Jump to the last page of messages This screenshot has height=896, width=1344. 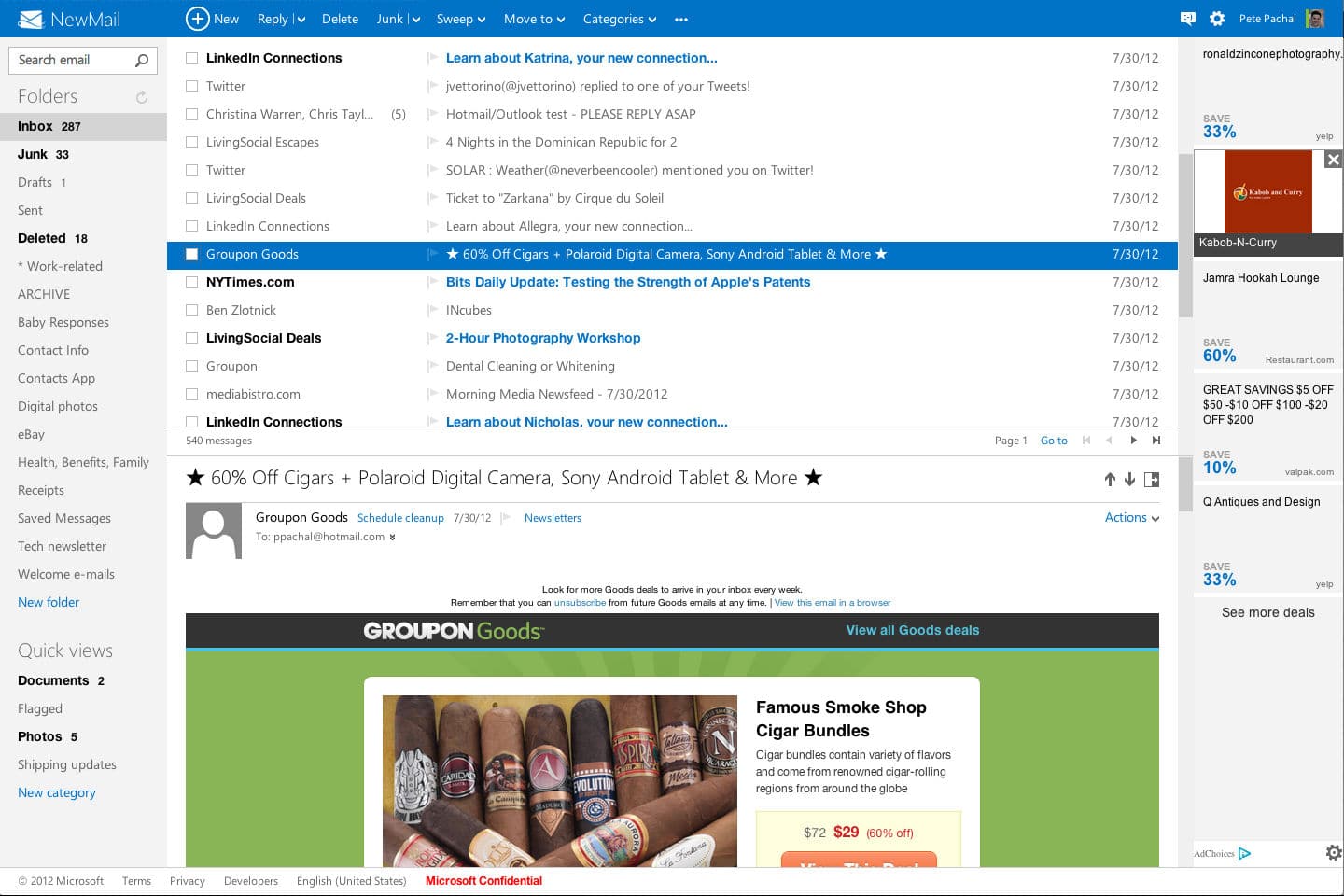pos(1156,441)
